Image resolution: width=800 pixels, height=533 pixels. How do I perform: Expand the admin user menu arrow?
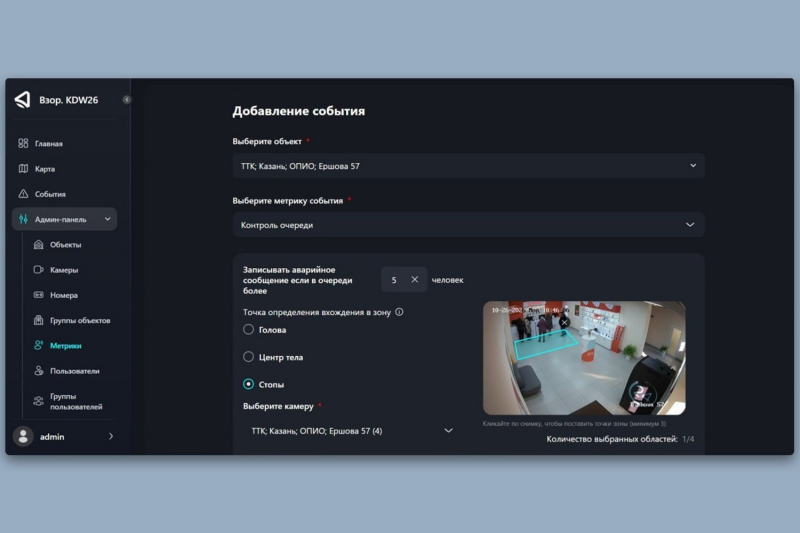coord(111,437)
